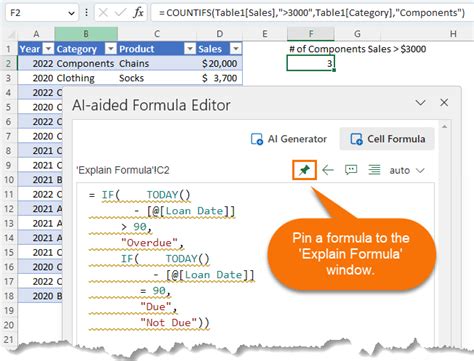Viewport: 474px width, 361px height.
Task: Switch to AI Generator tab
Action: [x=289, y=139]
